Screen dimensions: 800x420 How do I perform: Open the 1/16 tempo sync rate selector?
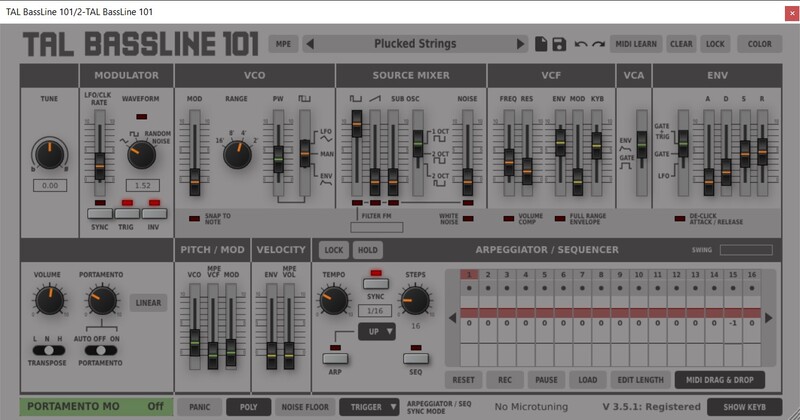point(375,311)
